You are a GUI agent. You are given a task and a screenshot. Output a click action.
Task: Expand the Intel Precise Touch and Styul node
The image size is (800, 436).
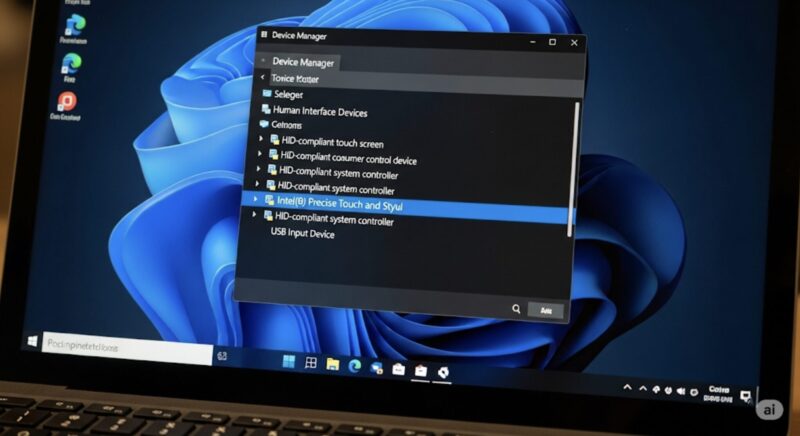[x=256, y=199]
